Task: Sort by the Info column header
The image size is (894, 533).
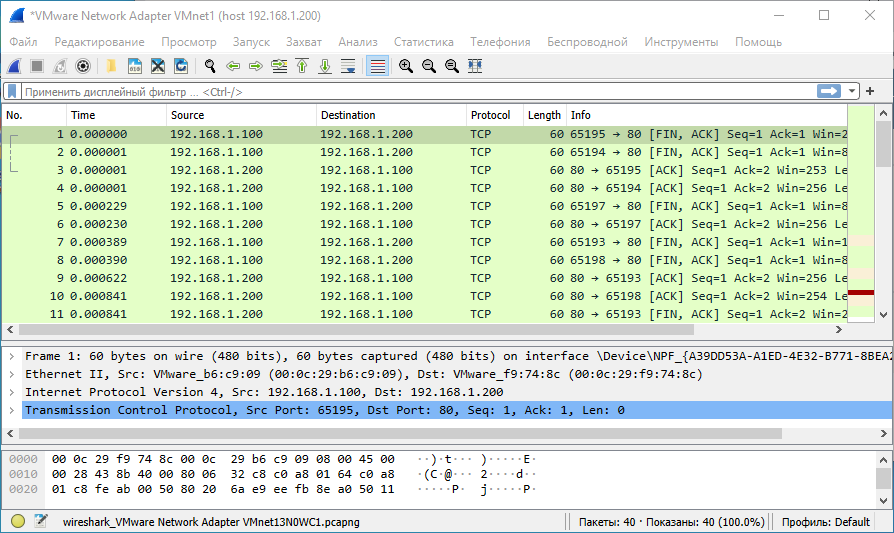Action: coord(707,115)
